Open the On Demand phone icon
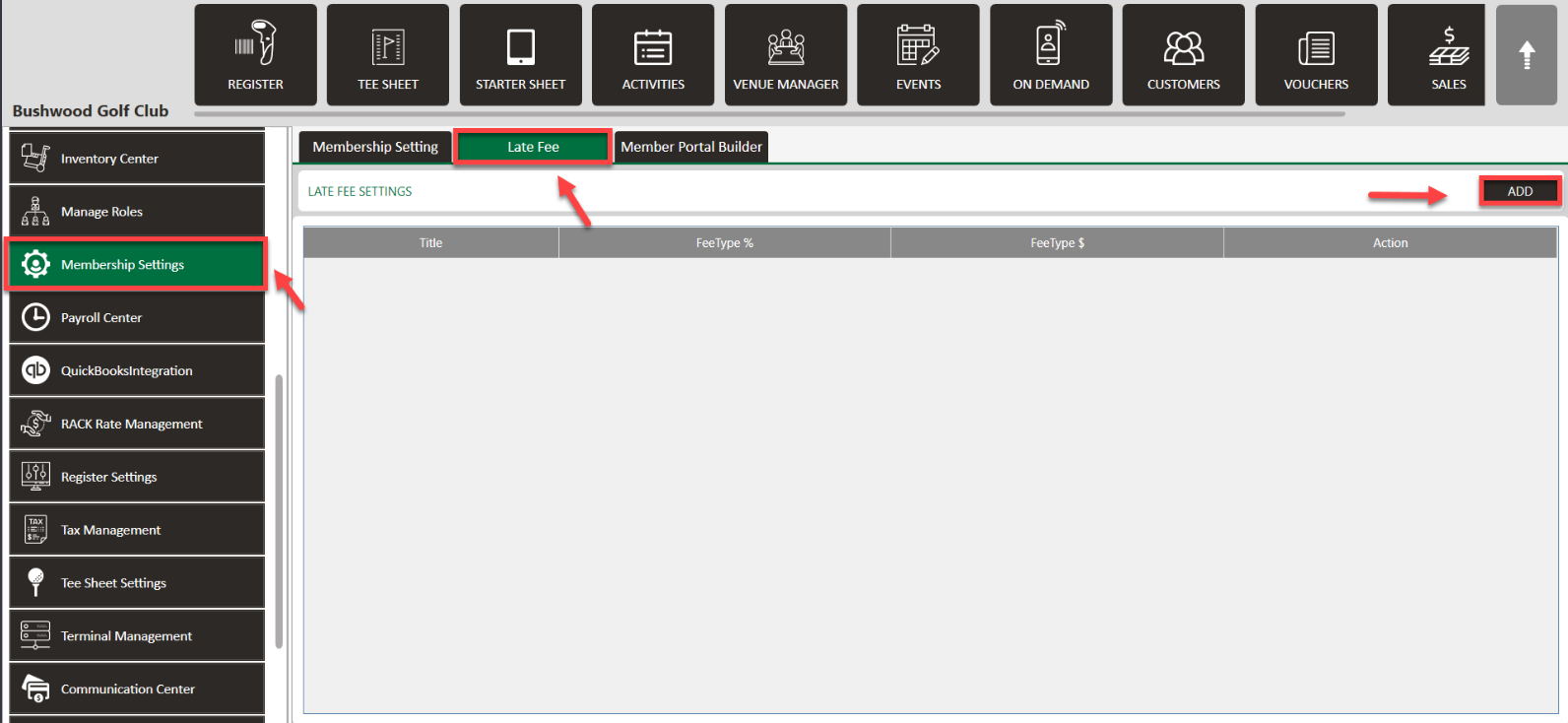 [1051, 43]
